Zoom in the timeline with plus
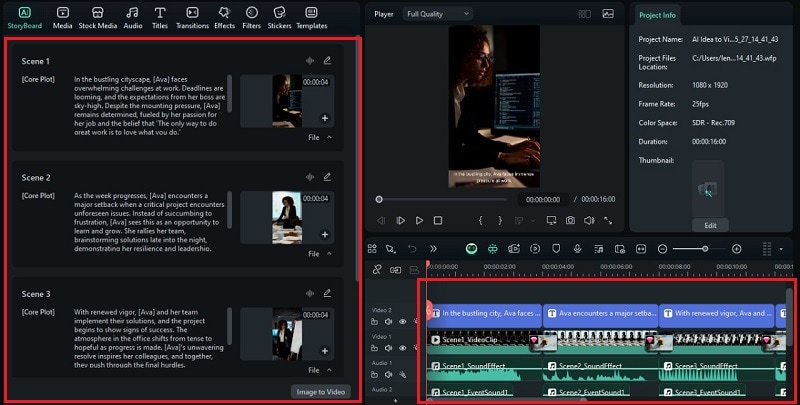The width and height of the screenshot is (800, 405). click(x=736, y=248)
